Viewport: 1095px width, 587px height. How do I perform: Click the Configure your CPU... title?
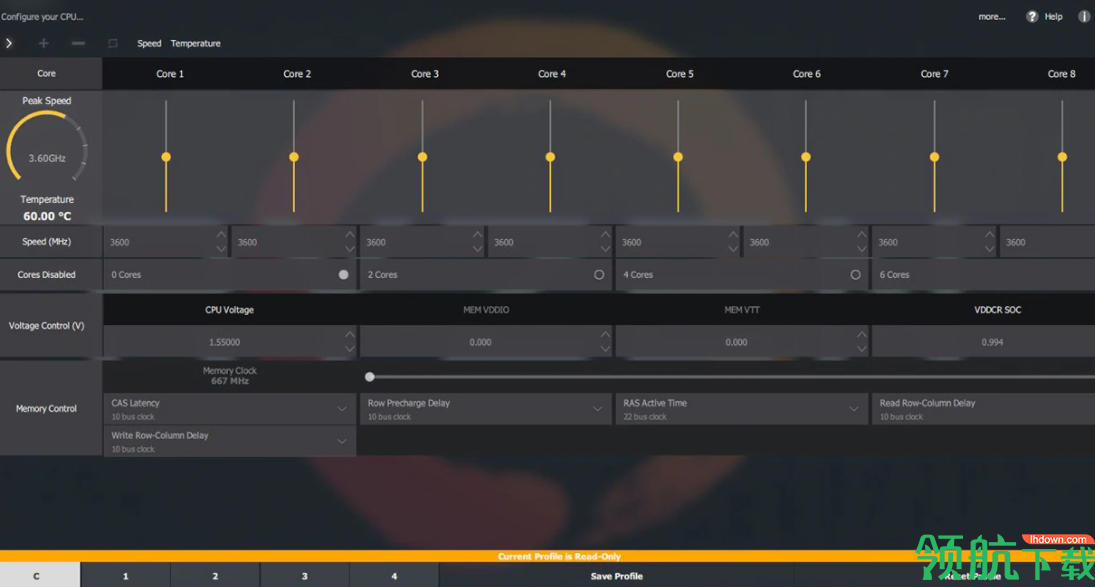click(x=42, y=16)
